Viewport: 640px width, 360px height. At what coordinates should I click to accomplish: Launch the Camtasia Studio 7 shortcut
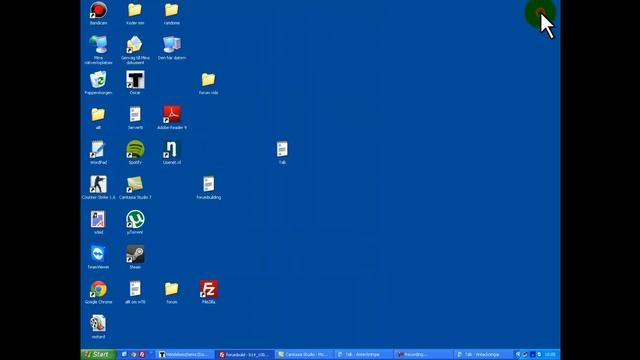(x=135, y=184)
